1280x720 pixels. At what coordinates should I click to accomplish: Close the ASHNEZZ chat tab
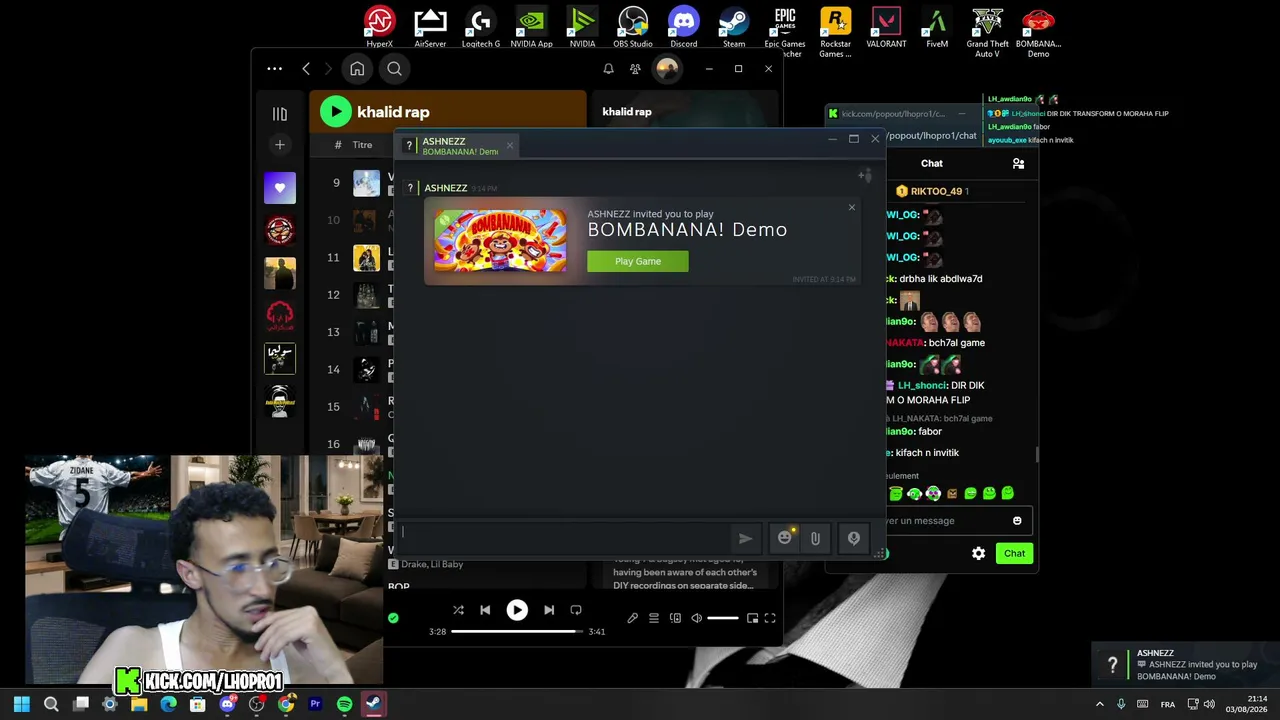tap(509, 146)
